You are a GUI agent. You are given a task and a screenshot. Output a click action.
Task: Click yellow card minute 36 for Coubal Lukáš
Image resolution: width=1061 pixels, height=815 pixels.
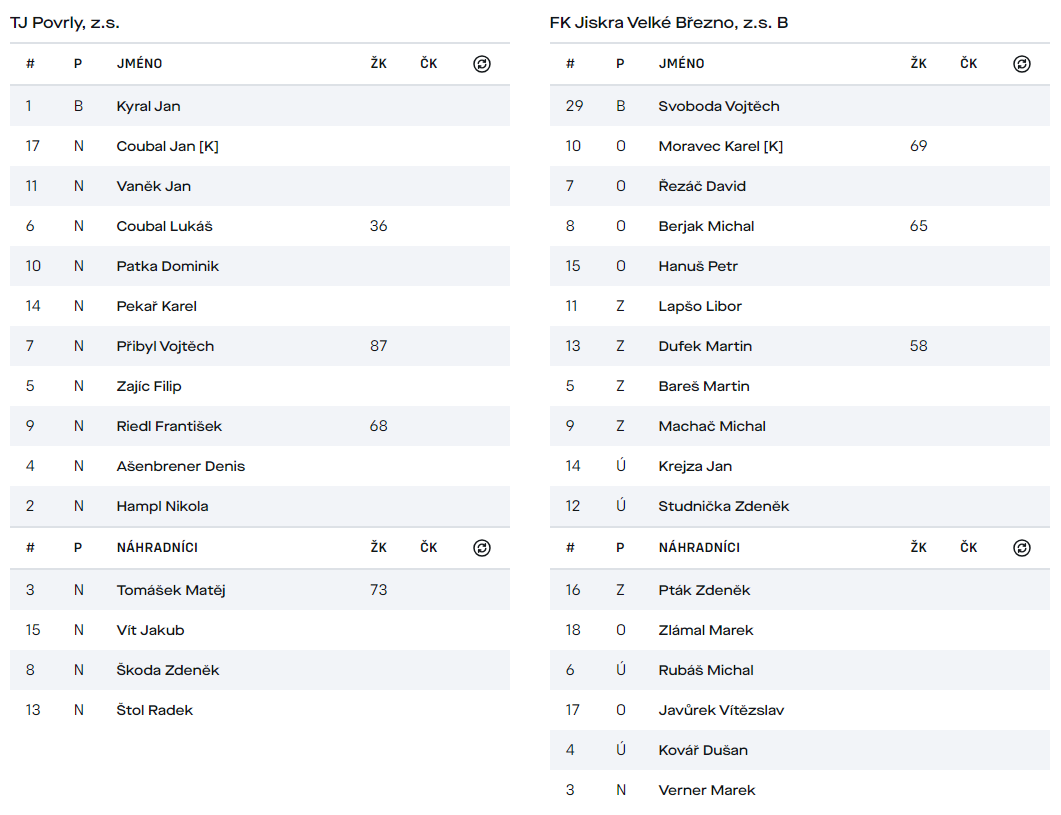pos(378,226)
